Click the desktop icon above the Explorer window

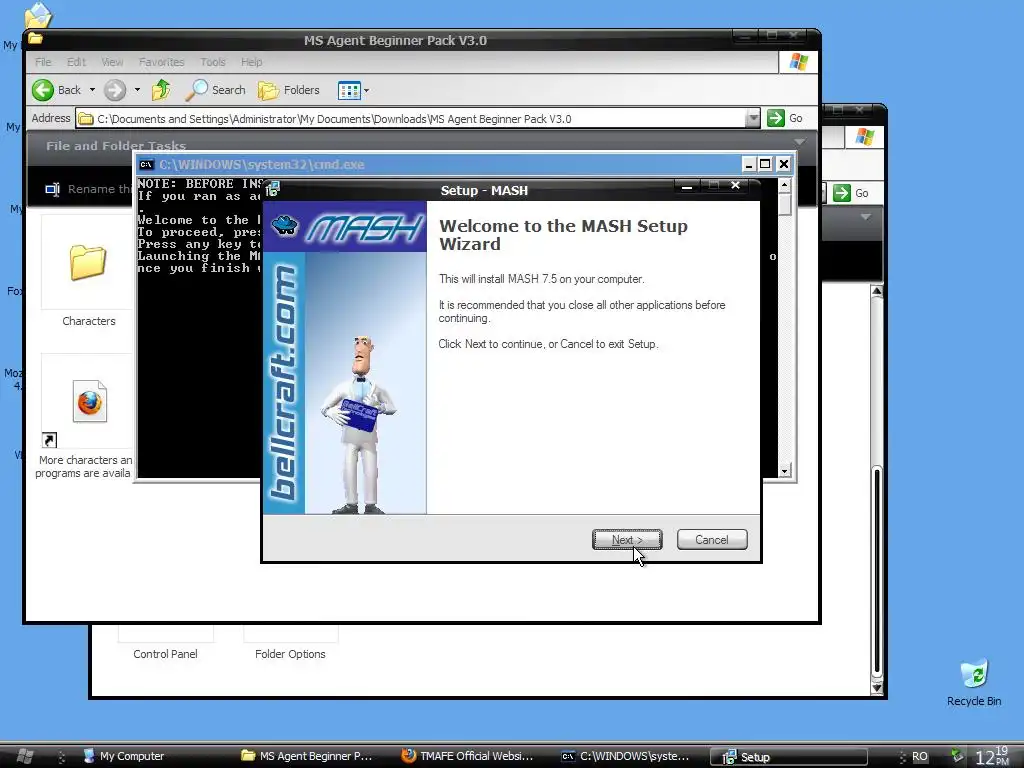(x=37, y=14)
